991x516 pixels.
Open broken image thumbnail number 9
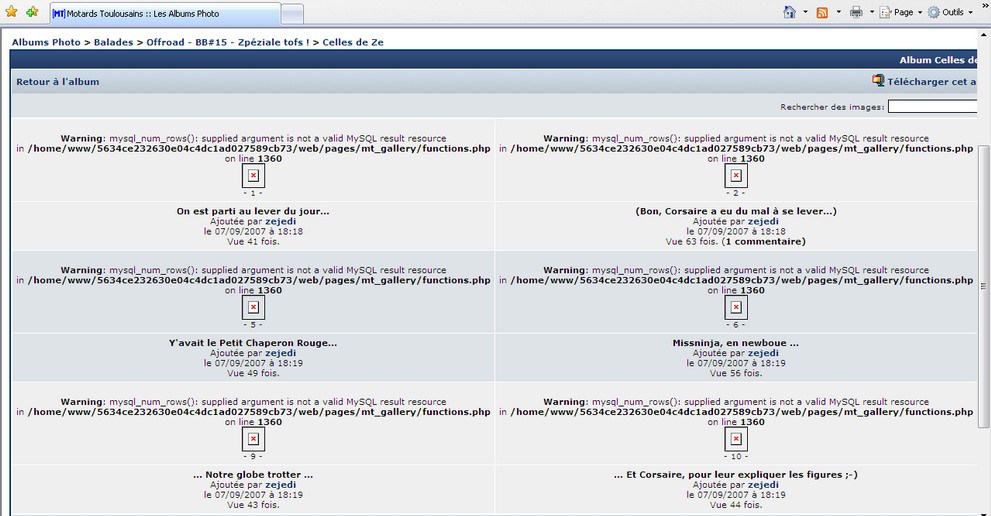253,439
